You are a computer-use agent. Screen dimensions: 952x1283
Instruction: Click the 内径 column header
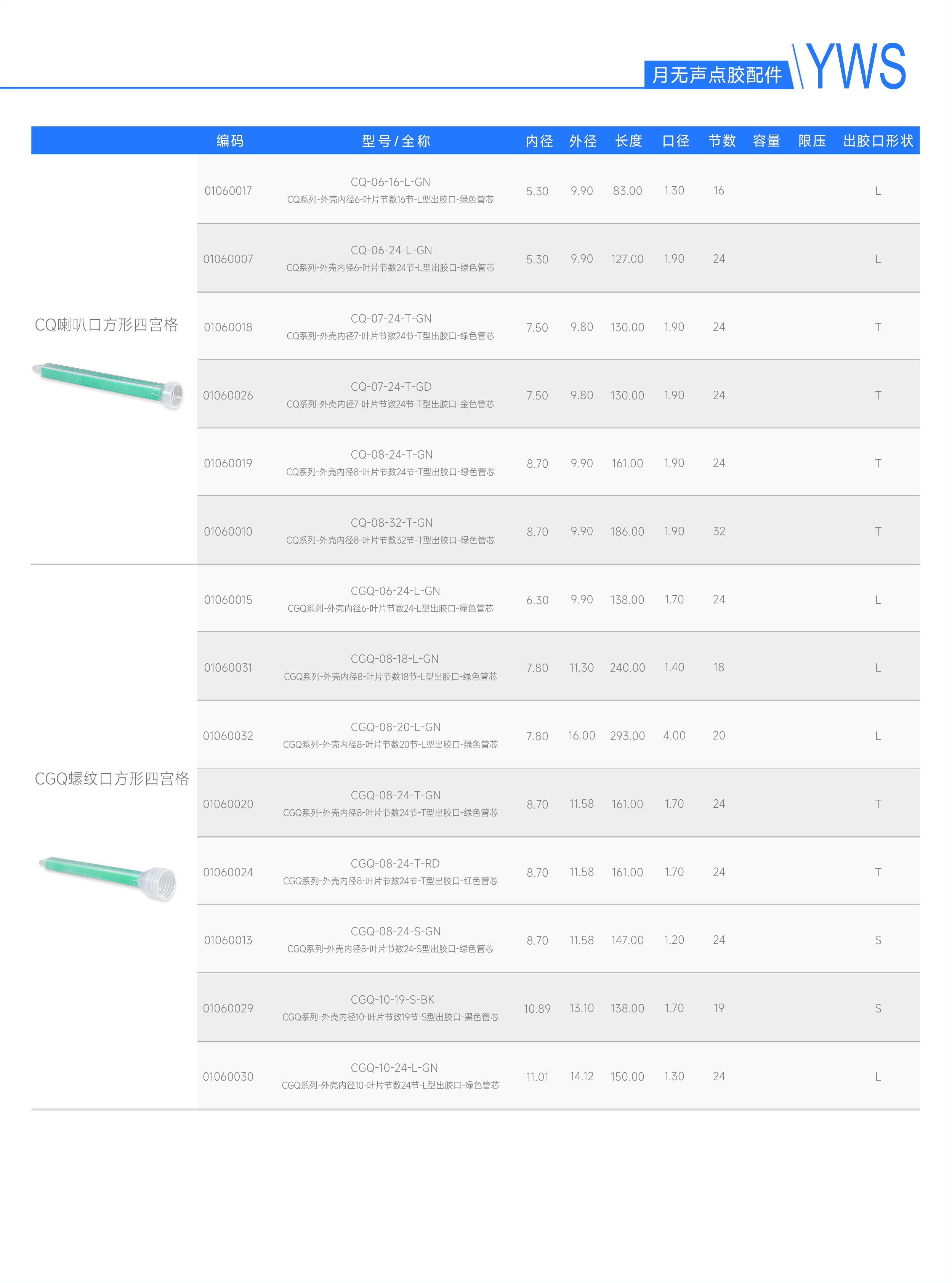click(539, 141)
